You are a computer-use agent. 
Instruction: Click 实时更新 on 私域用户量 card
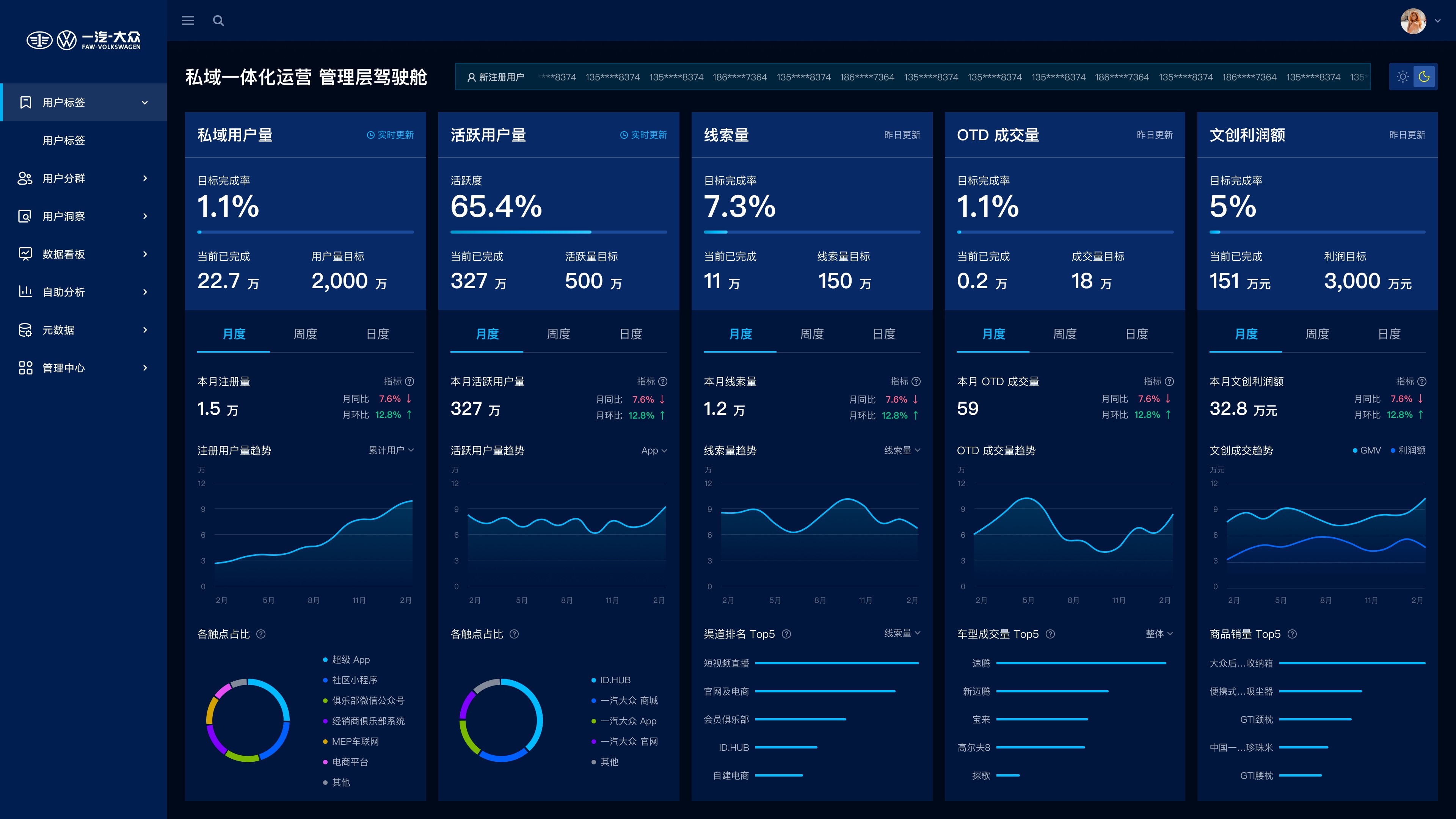390,135
